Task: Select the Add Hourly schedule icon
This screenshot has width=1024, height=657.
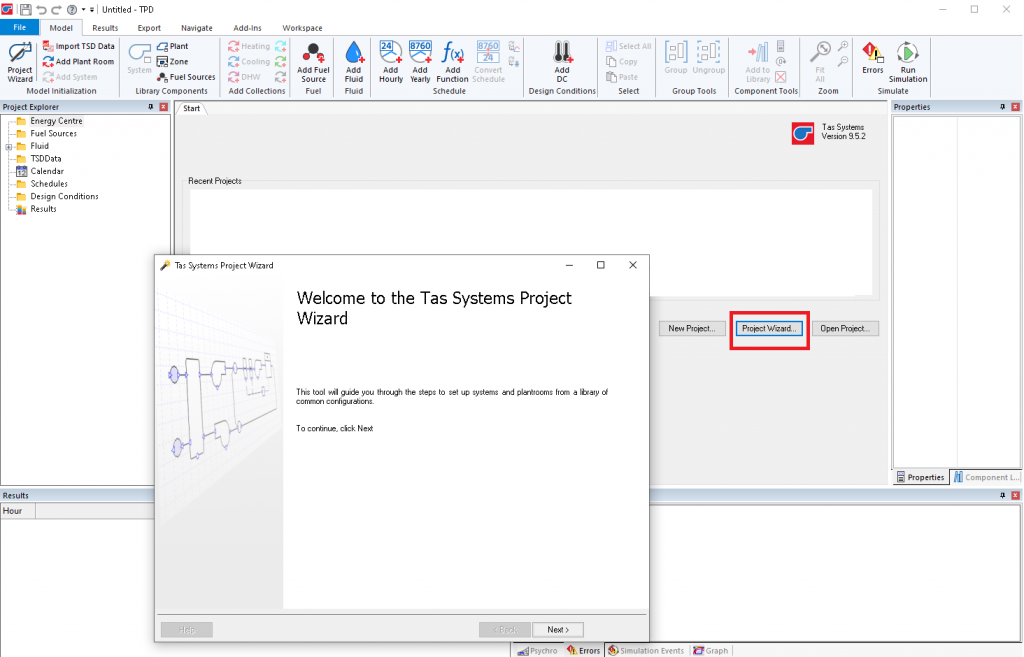Action: pos(390,62)
